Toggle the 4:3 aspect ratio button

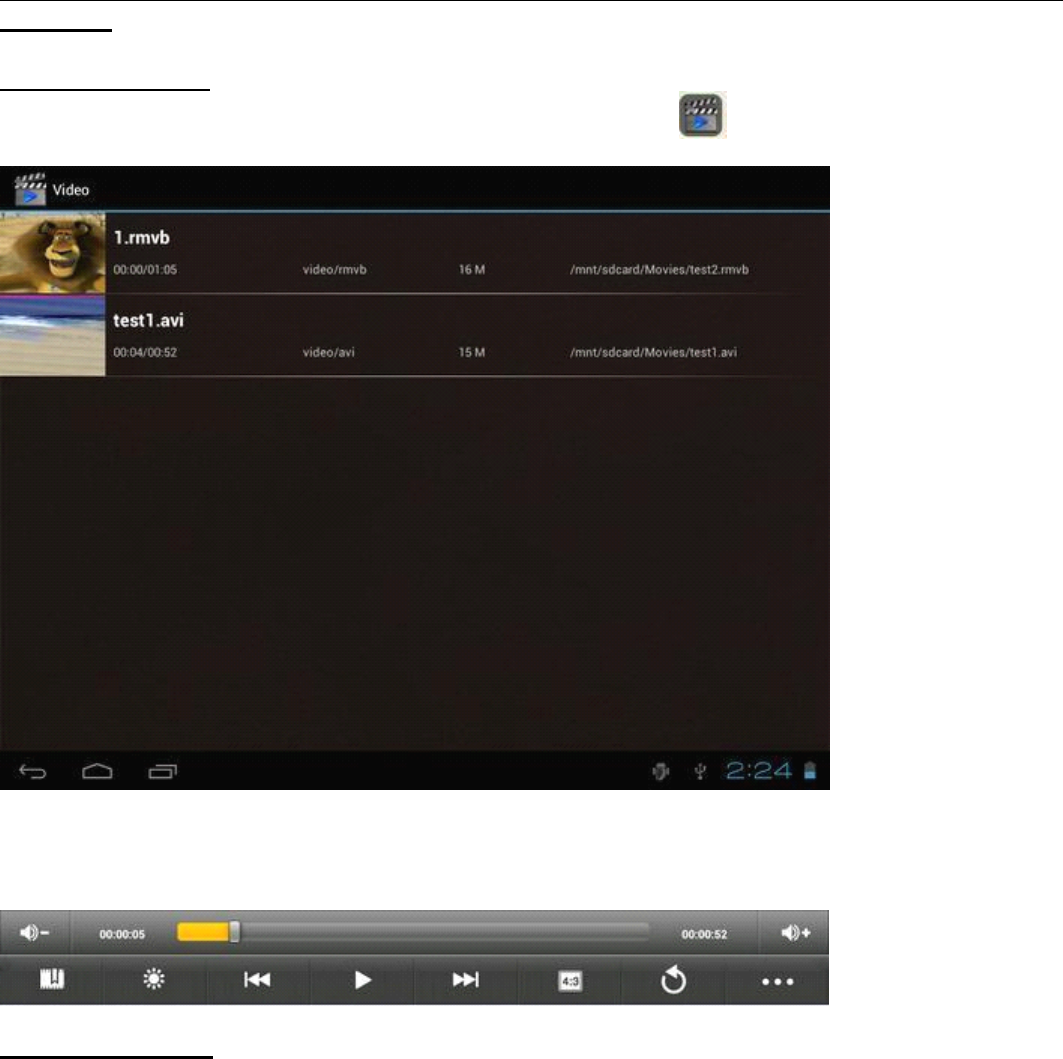570,982
